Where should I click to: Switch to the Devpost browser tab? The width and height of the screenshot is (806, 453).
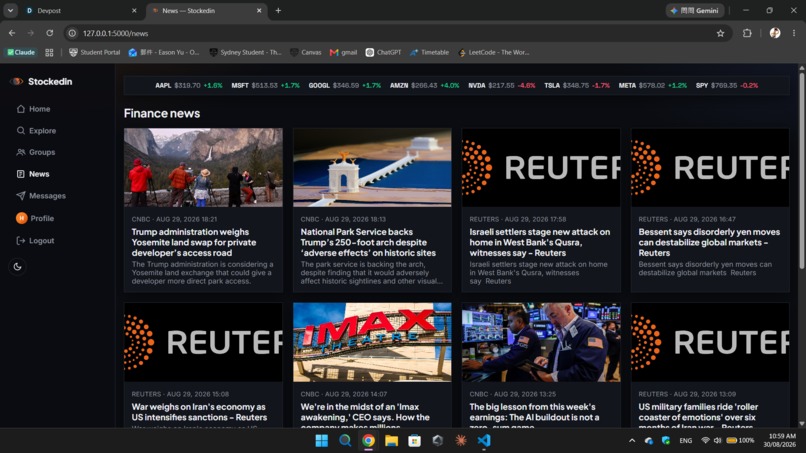tap(80, 10)
